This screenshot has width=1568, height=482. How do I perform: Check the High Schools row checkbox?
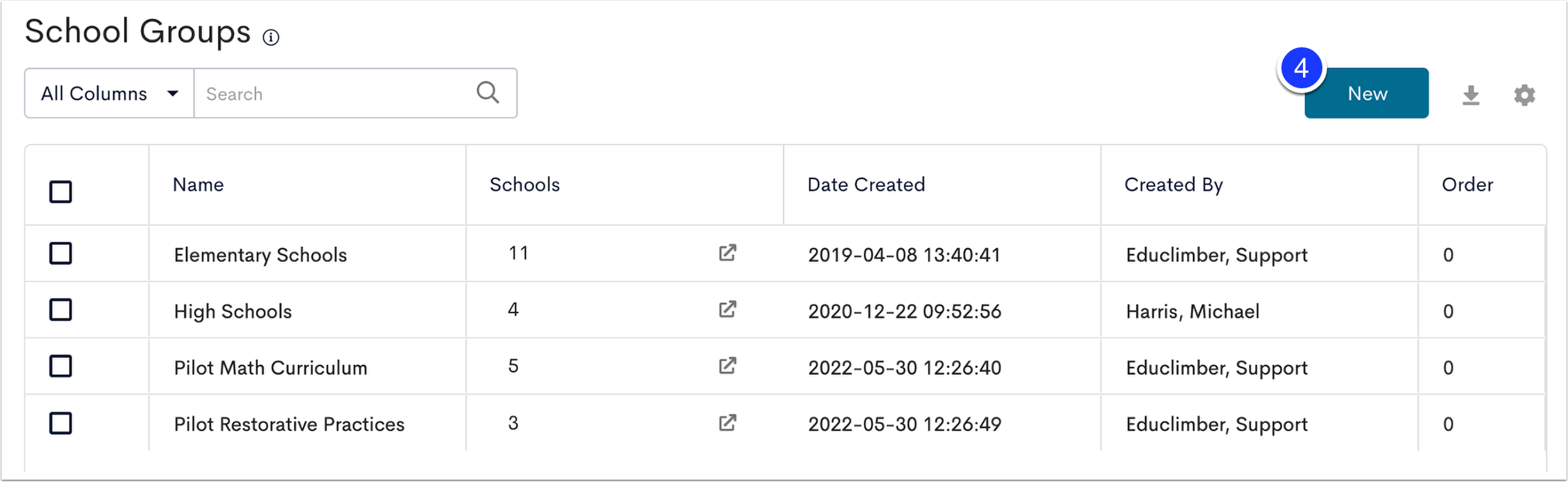(x=60, y=310)
